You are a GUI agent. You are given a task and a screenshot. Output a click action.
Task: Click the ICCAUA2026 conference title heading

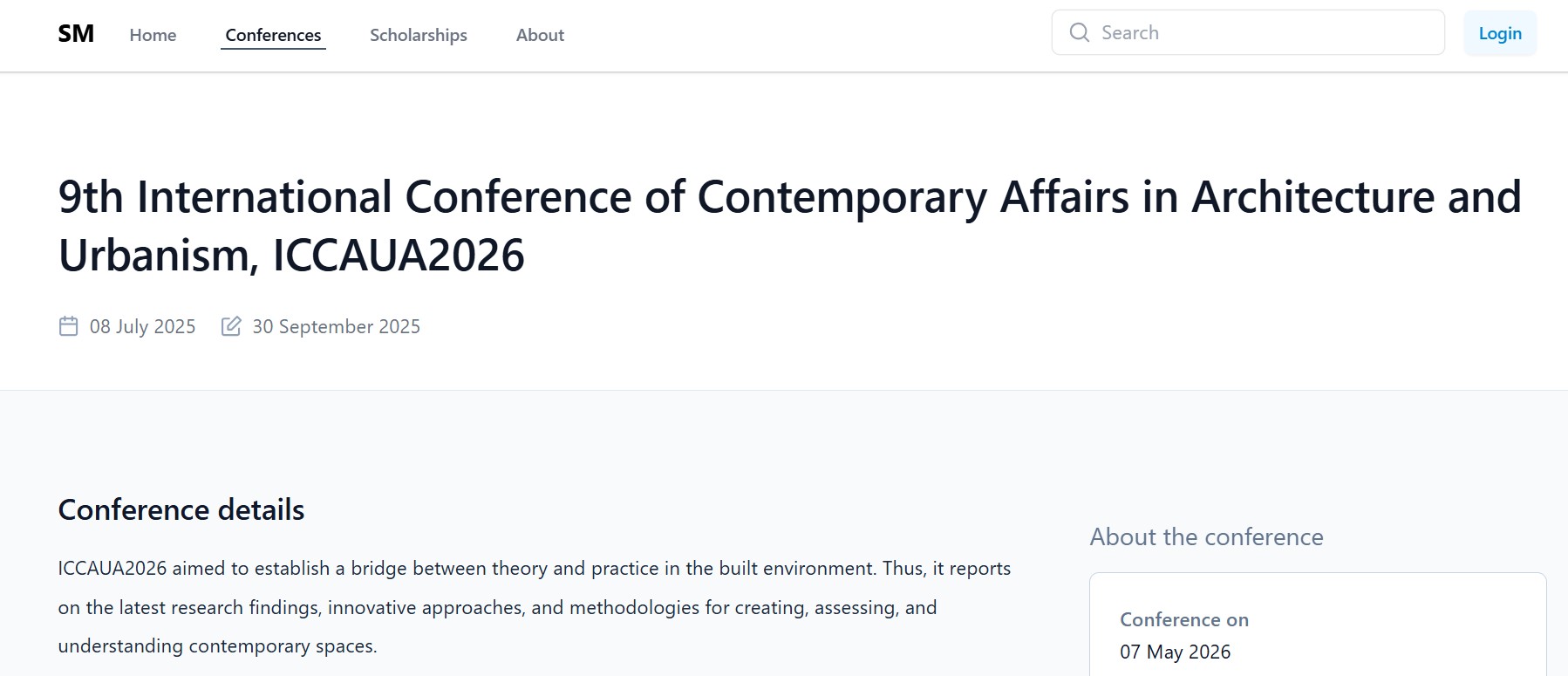[x=789, y=225]
